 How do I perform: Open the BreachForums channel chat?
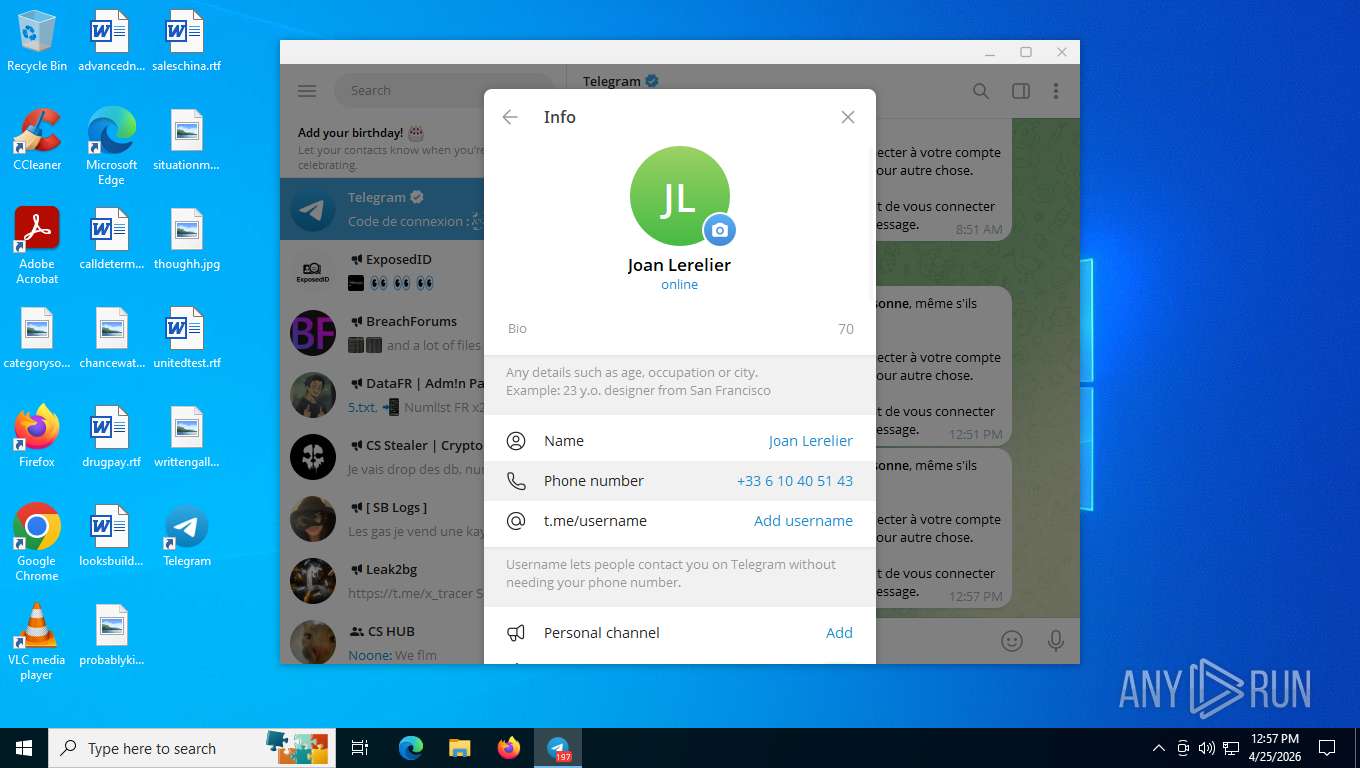[x=382, y=333]
